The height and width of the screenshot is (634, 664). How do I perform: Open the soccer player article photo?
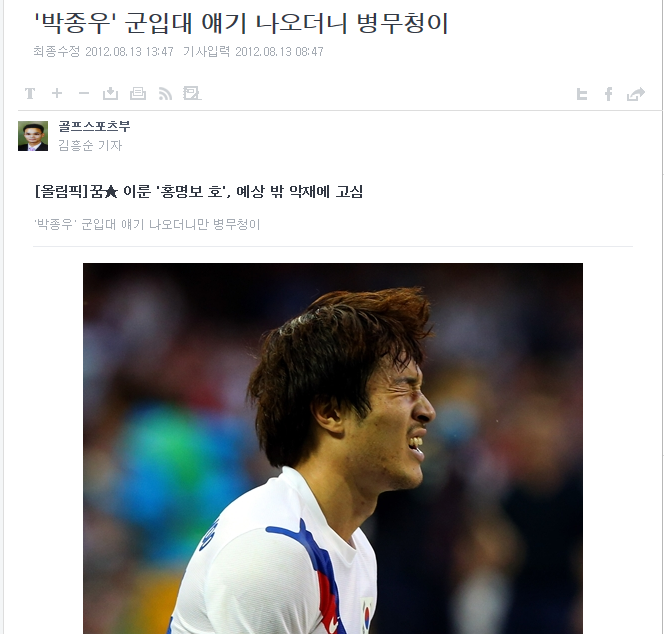[333, 448]
